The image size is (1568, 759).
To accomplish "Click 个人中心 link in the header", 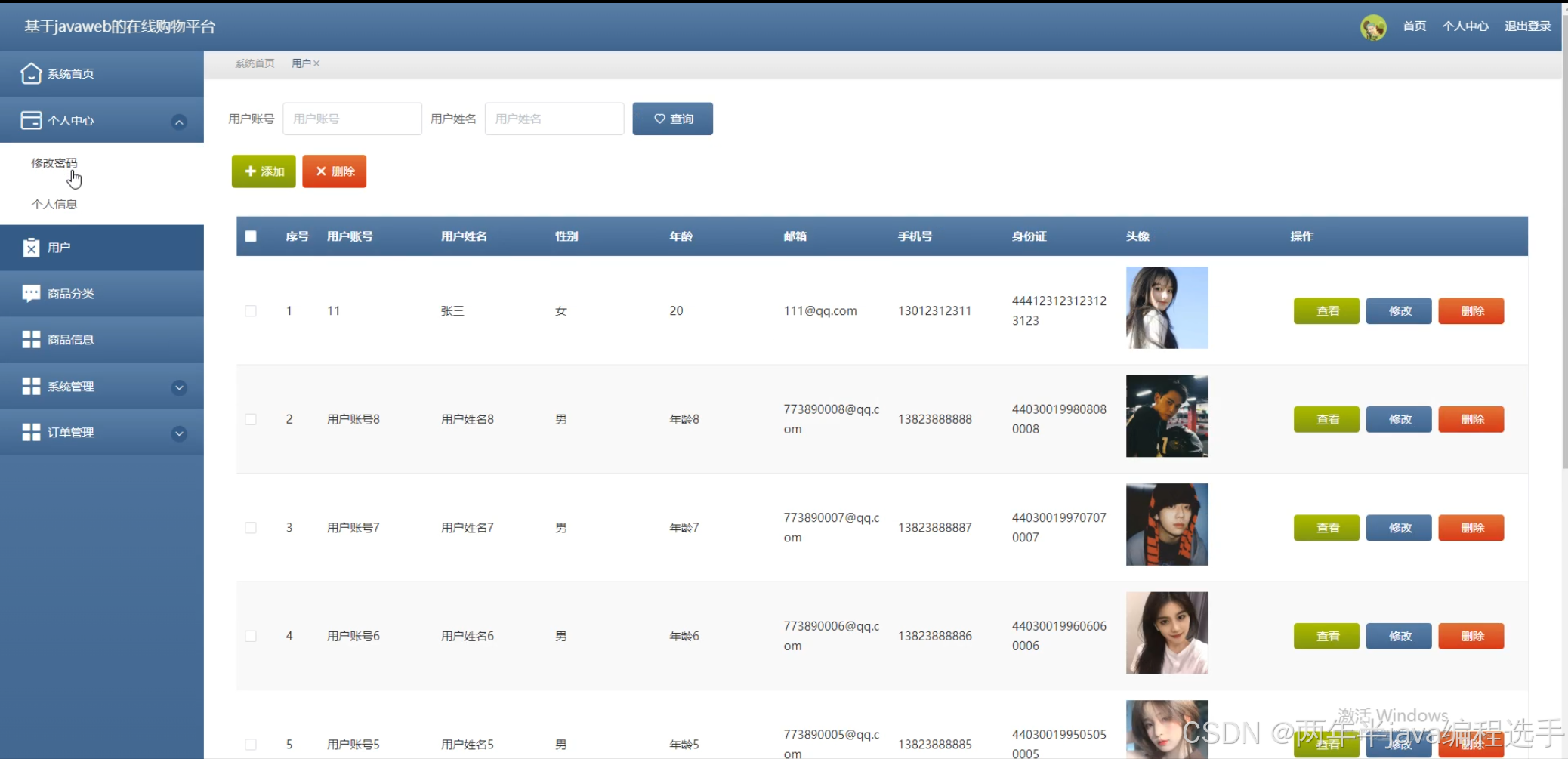I will tap(1465, 26).
